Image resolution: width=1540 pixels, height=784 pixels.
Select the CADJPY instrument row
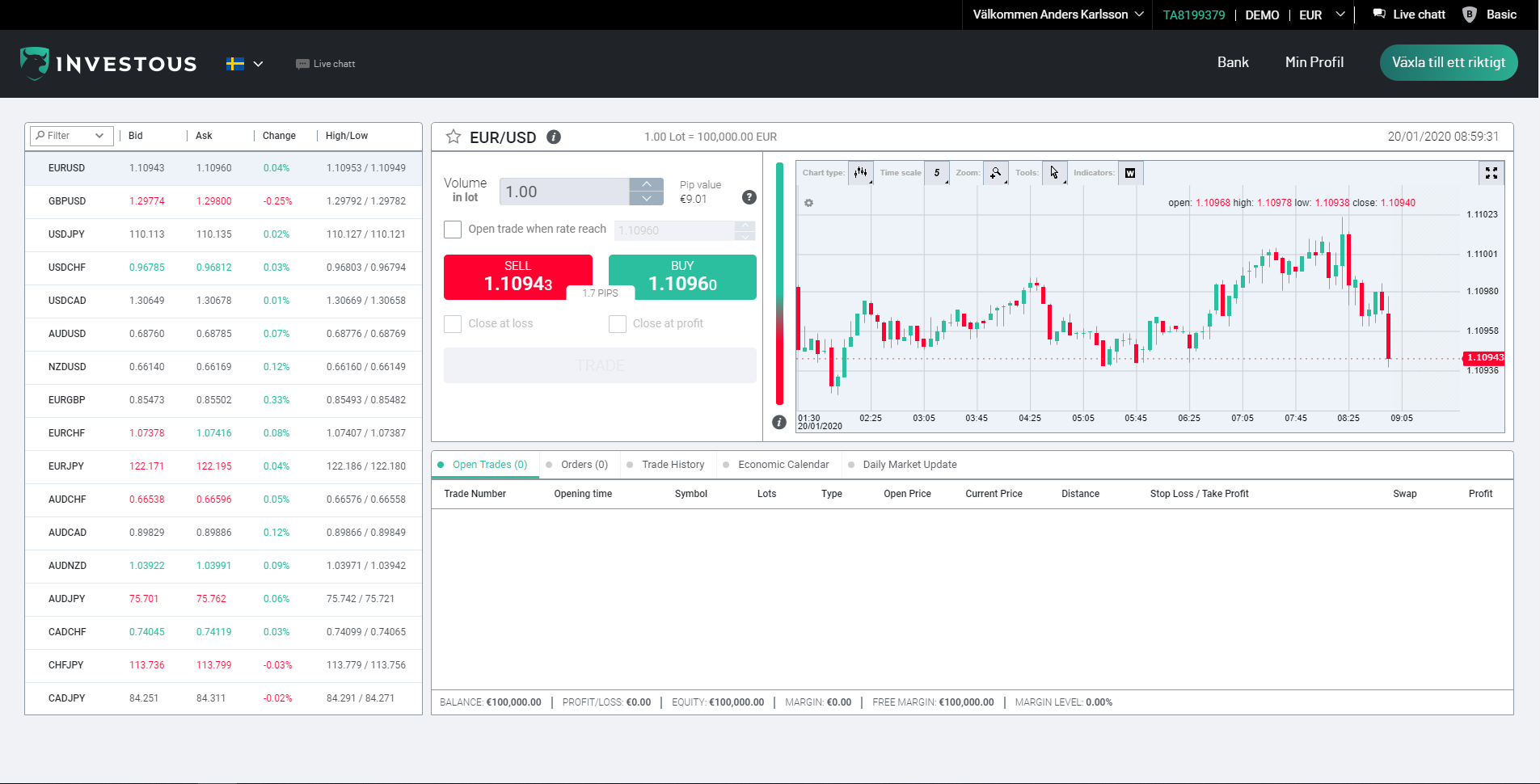(223, 698)
